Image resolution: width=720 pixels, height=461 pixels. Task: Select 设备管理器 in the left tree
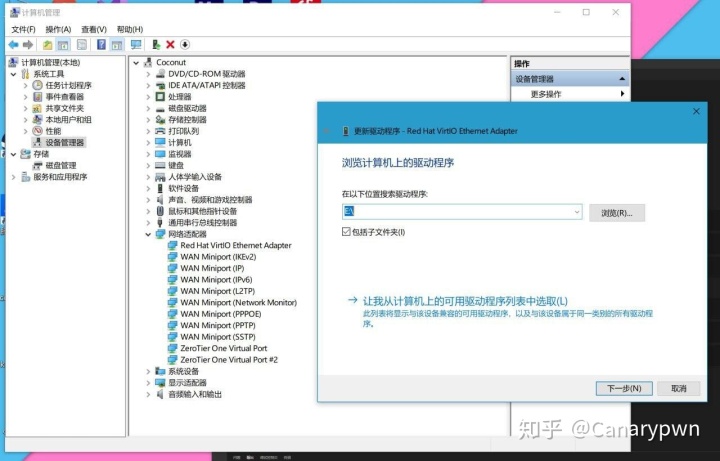[65, 143]
